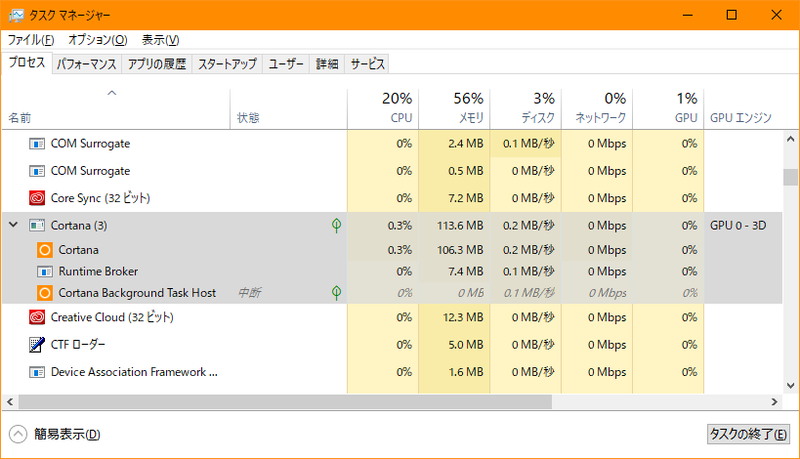The height and width of the screenshot is (459, 800).
Task: Select the Creative Cloud (32 ビット) row
Action: pyautogui.click(x=392, y=317)
